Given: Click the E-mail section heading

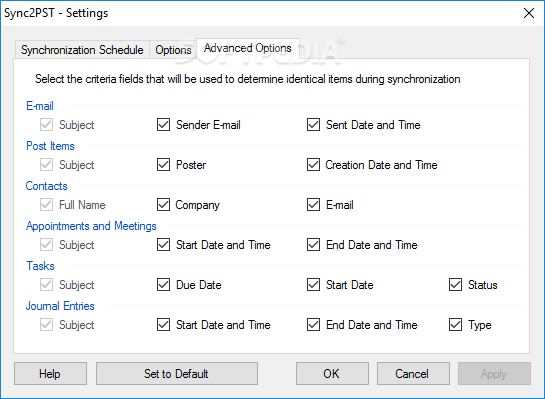Looking at the screenshot, I should pos(40,106).
